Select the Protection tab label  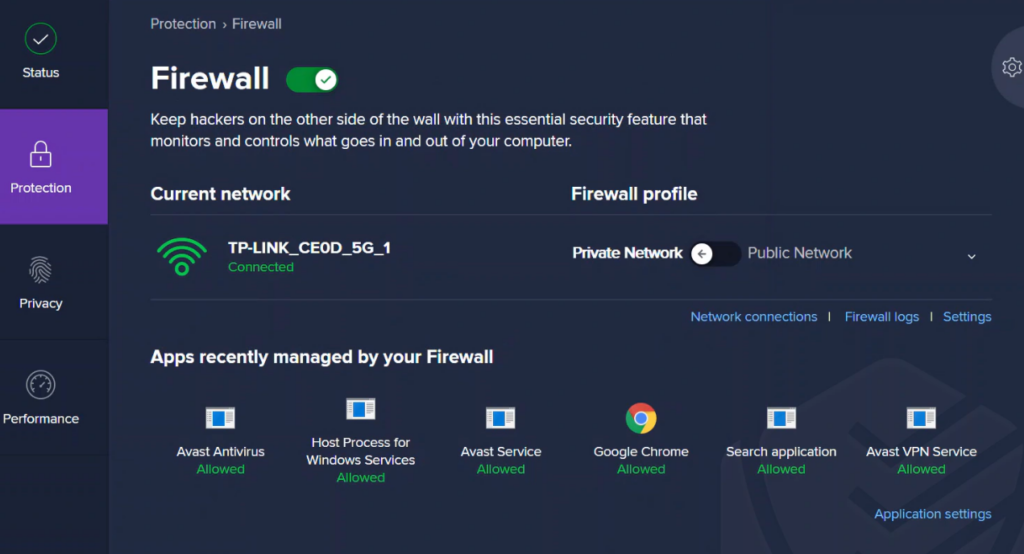click(x=40, y=188)
